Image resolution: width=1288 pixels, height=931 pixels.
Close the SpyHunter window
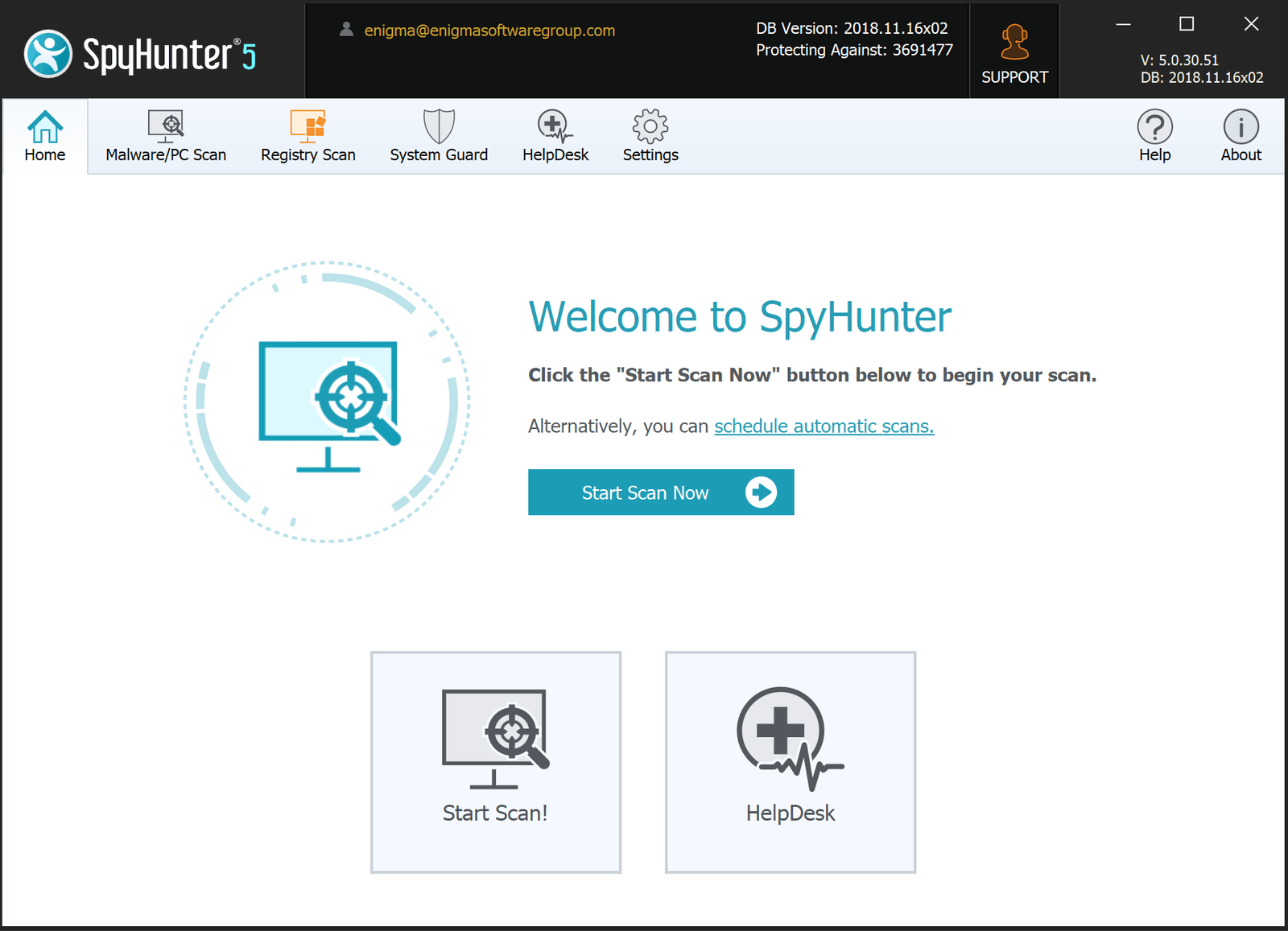tap(1251, 24)
